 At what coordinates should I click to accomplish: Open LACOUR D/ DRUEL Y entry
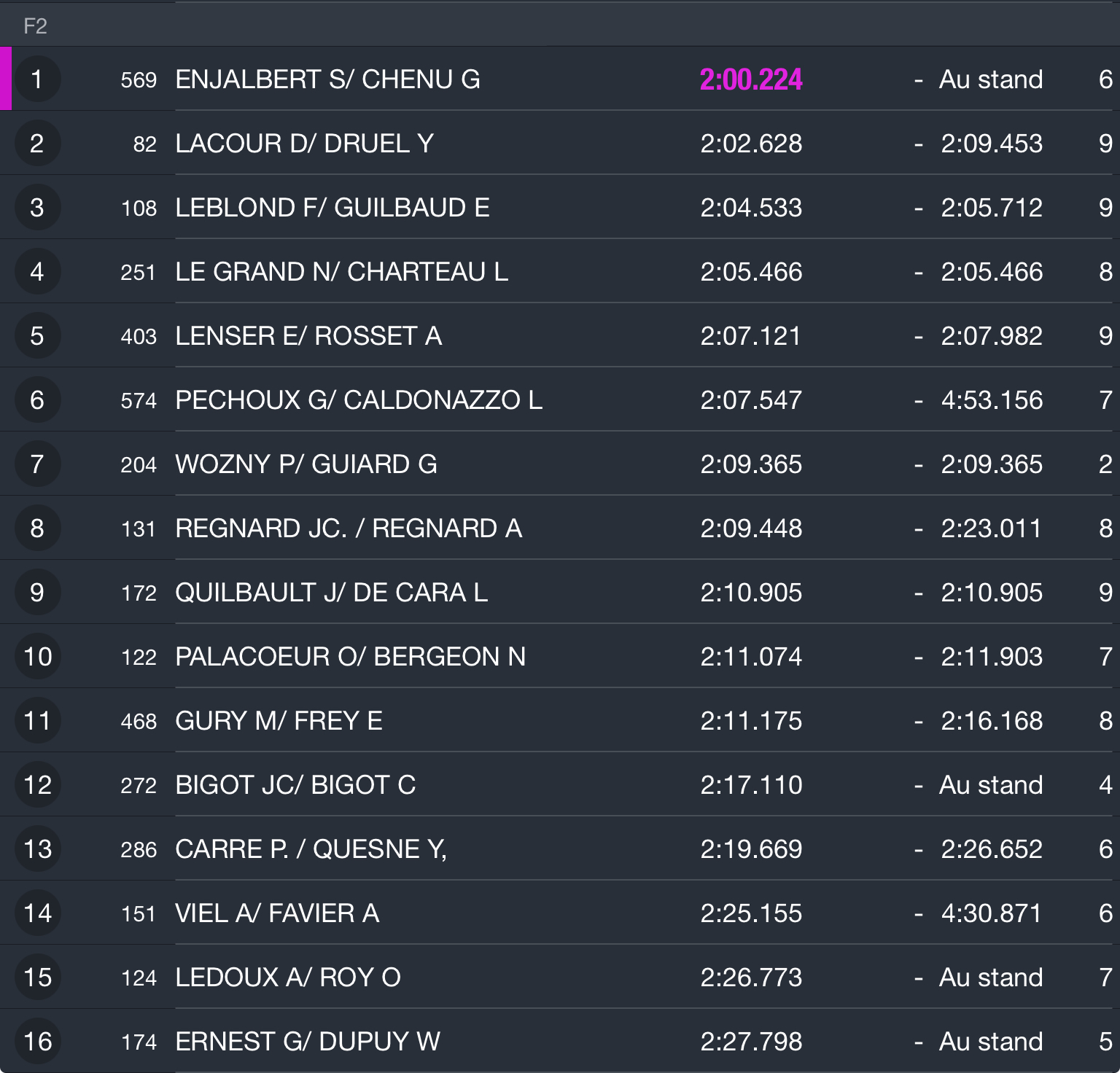[304, 143]
